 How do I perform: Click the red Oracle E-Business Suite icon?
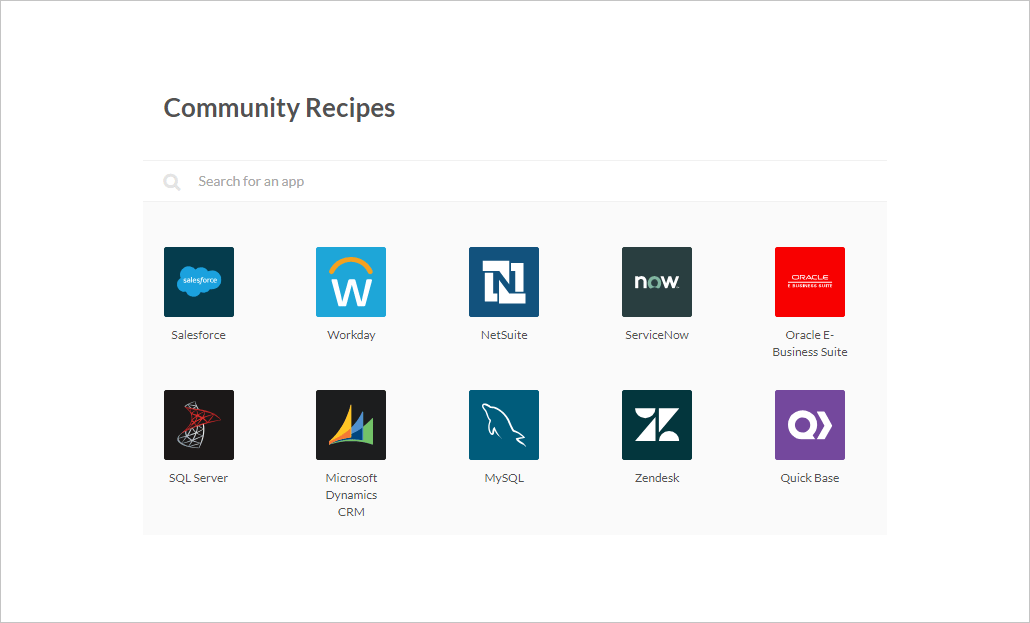tap(810, 282)
